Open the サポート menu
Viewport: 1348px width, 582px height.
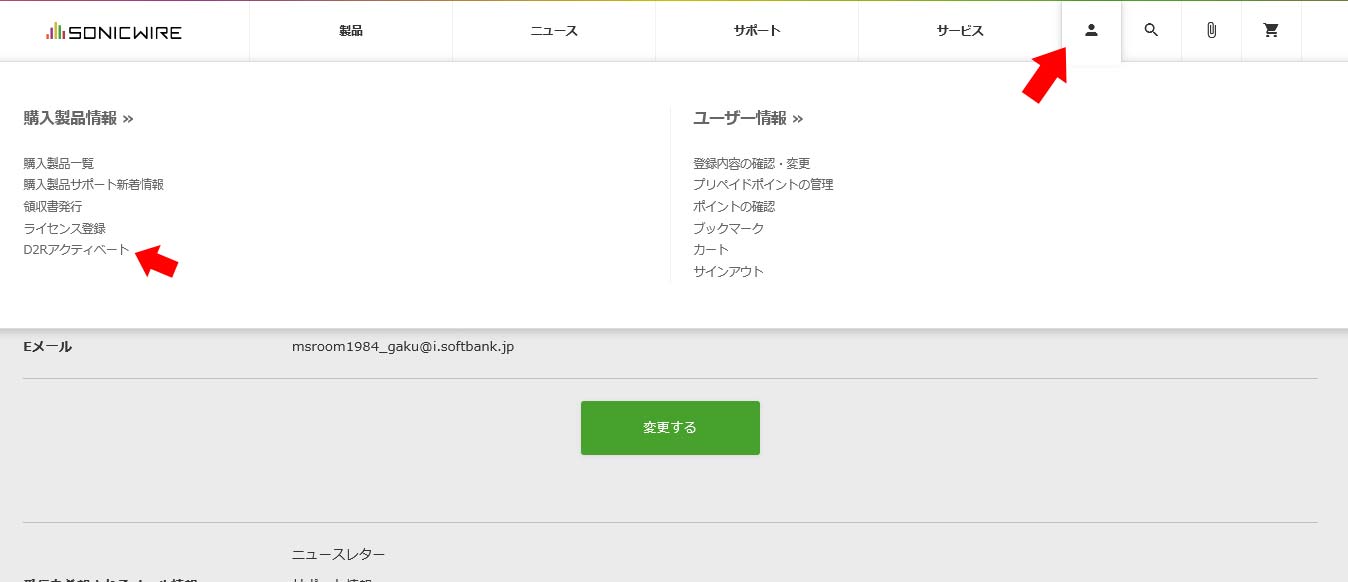coord(757,31)
